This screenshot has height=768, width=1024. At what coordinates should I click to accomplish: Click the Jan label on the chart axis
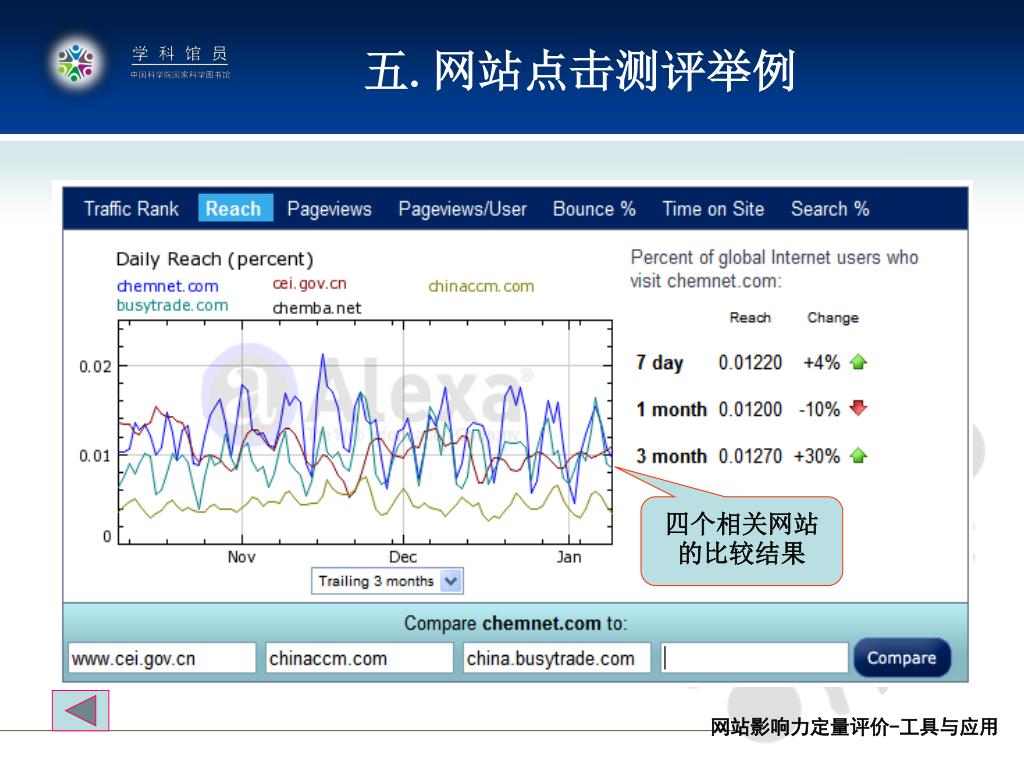[569, 557]
